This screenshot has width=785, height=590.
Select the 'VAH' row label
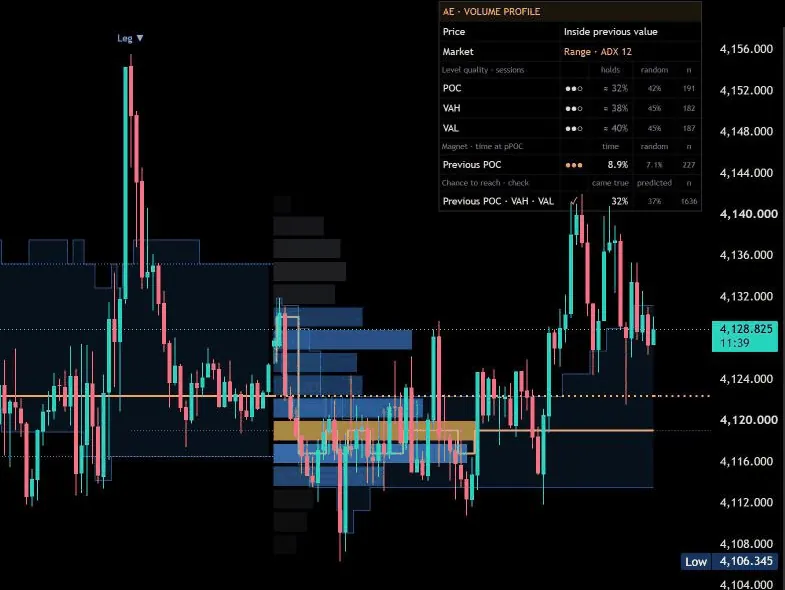point(451,108)
